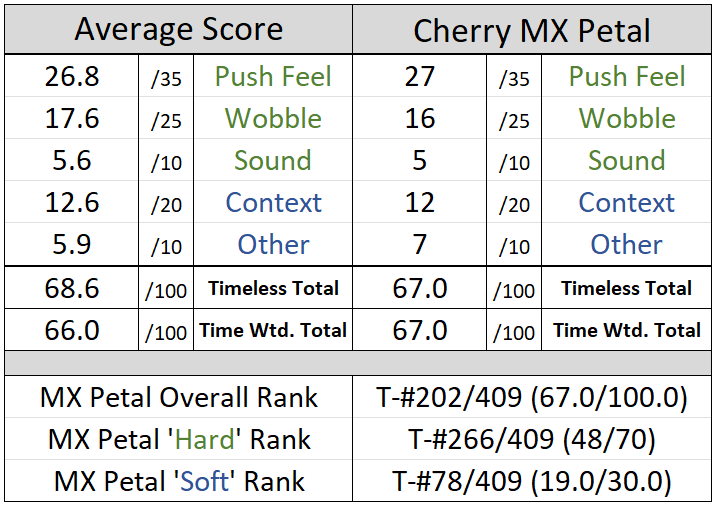Click the 67.0 Cherry MX Petal Timeless Total value
714x508 pixels.
tap(420, 288)
